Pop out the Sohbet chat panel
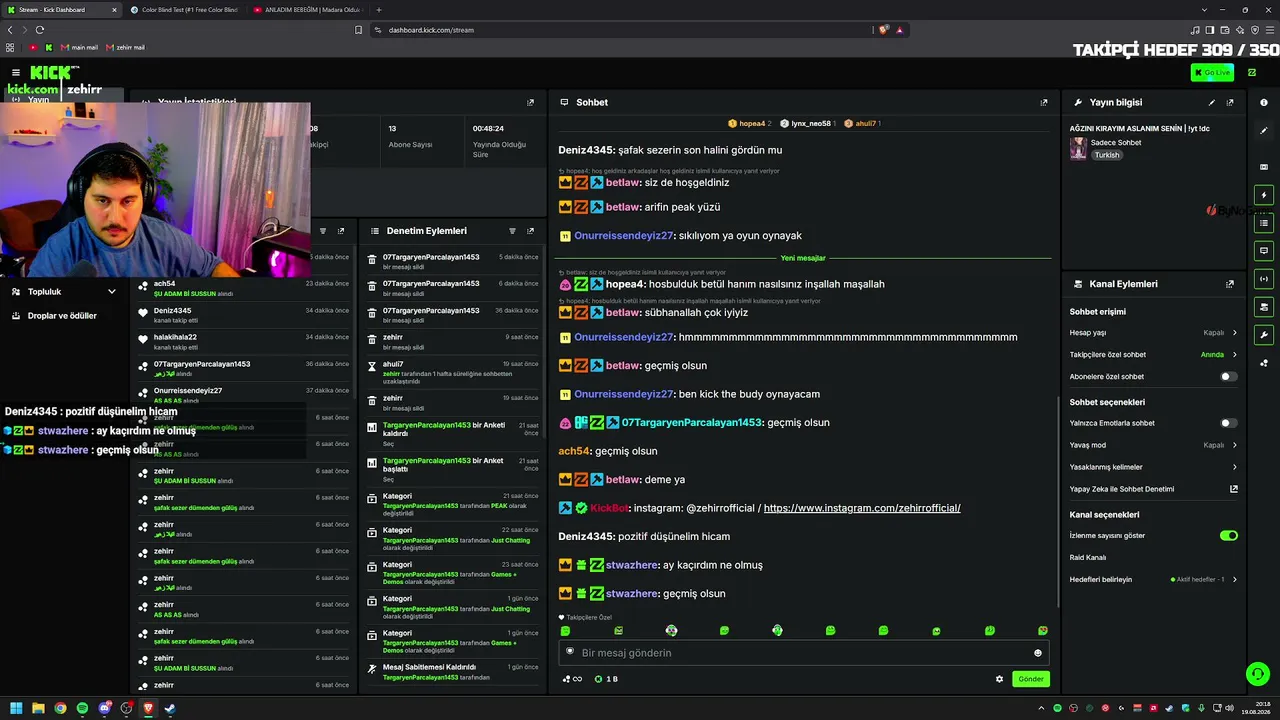 pos(1044,102)
